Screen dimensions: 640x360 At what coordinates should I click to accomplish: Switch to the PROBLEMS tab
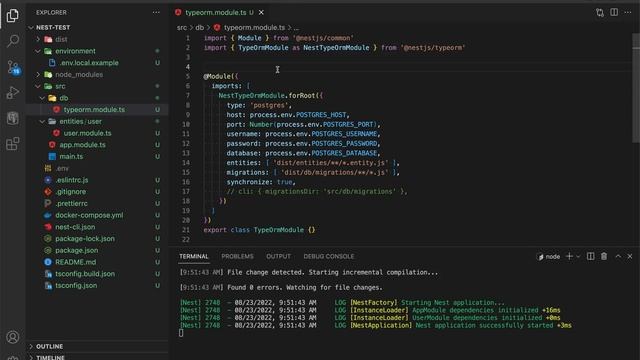(x=238, y=256)
